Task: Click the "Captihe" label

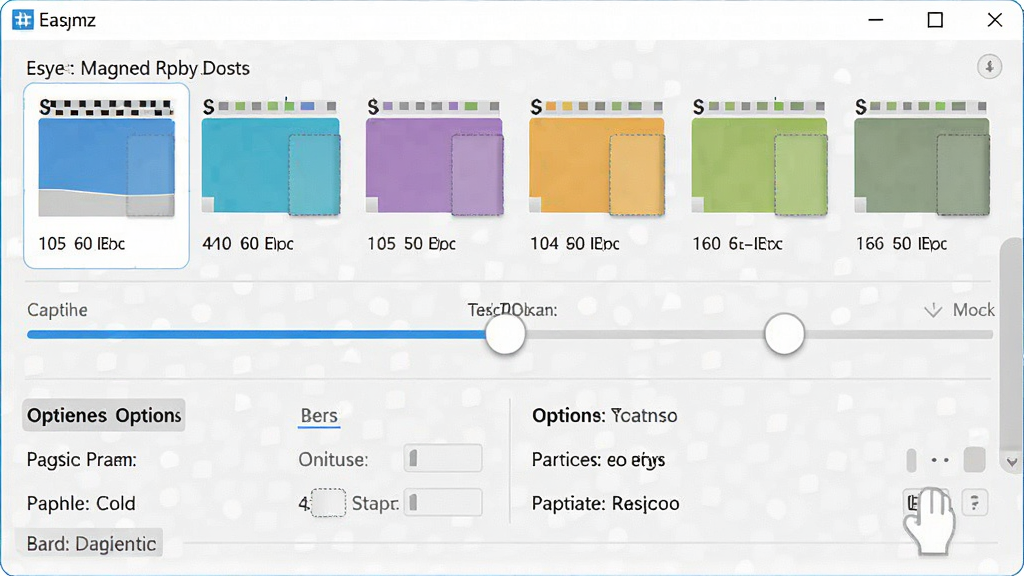Action: (x=57, y=310)
